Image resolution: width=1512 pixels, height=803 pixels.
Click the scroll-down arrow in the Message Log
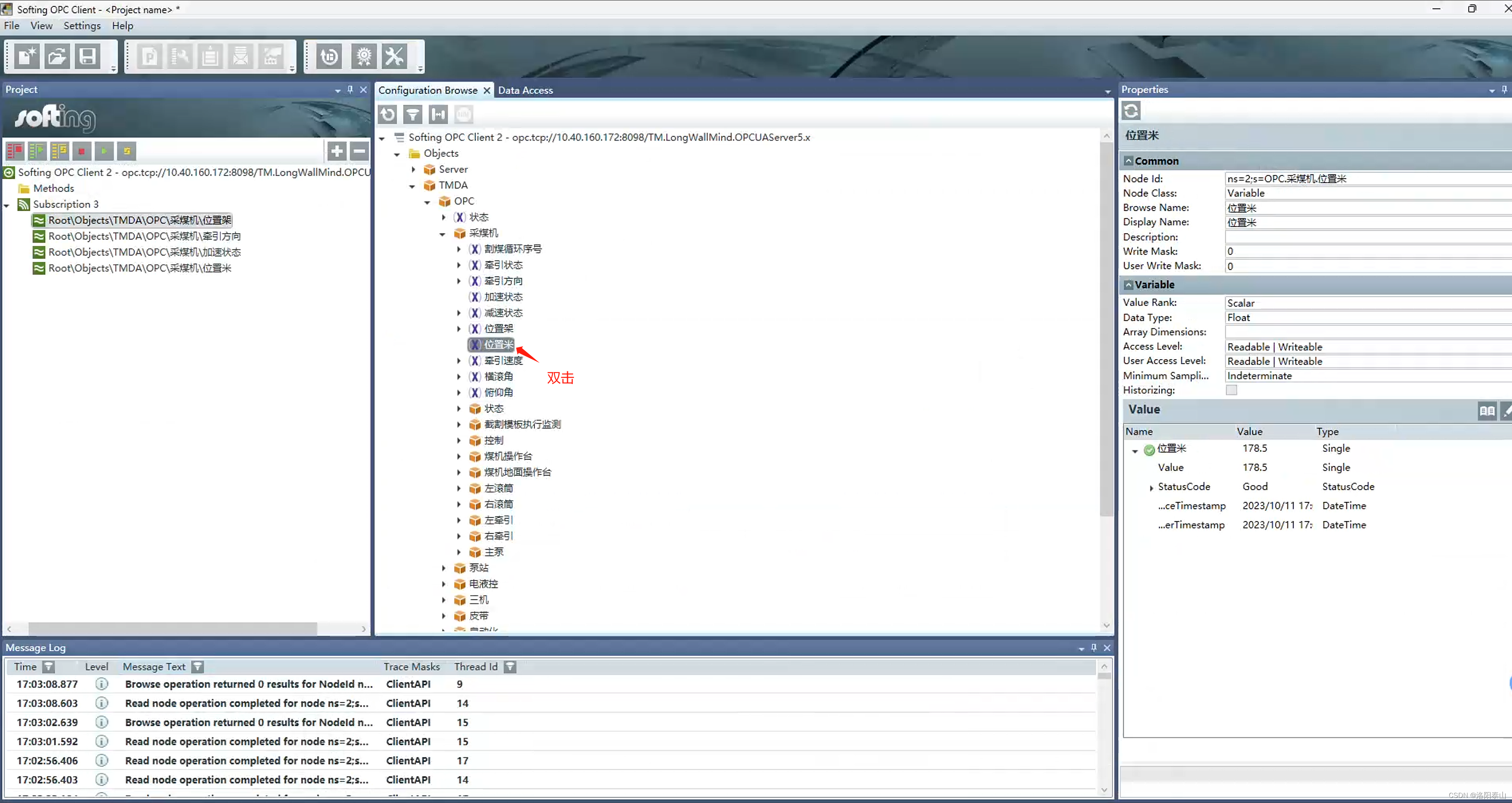(x=1103, y=790)
